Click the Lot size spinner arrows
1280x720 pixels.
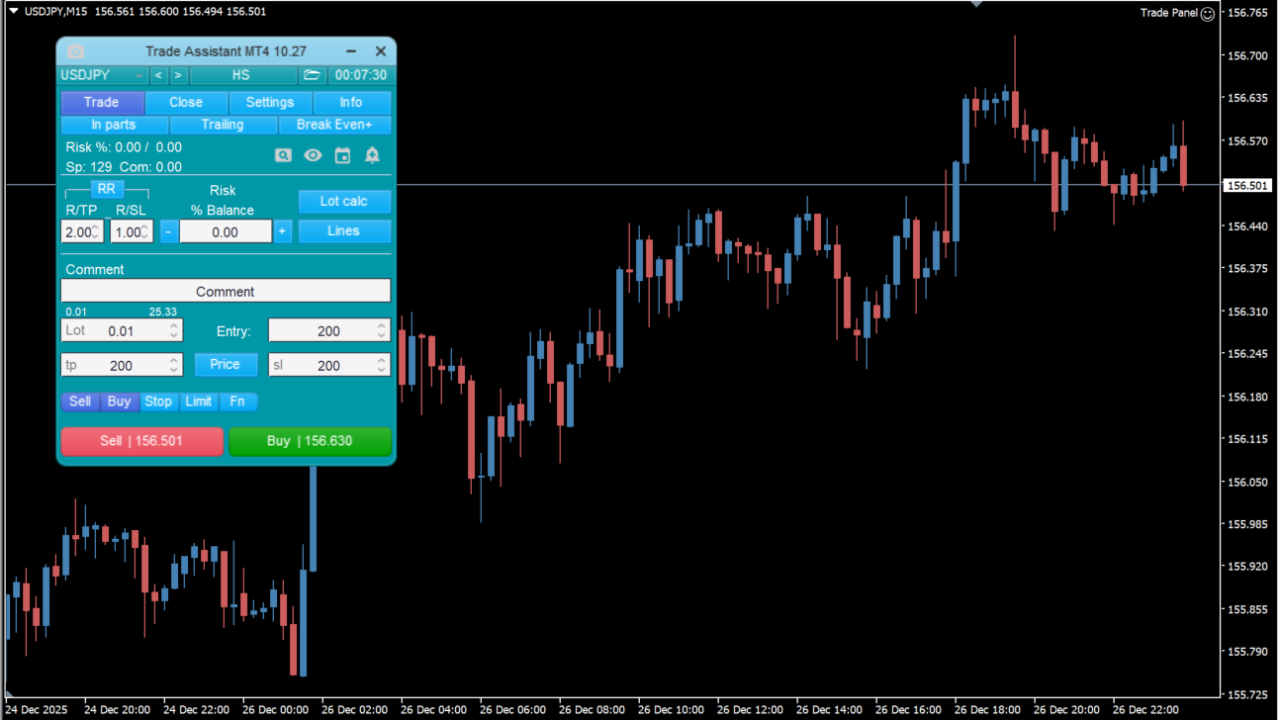tap(175, 331)
